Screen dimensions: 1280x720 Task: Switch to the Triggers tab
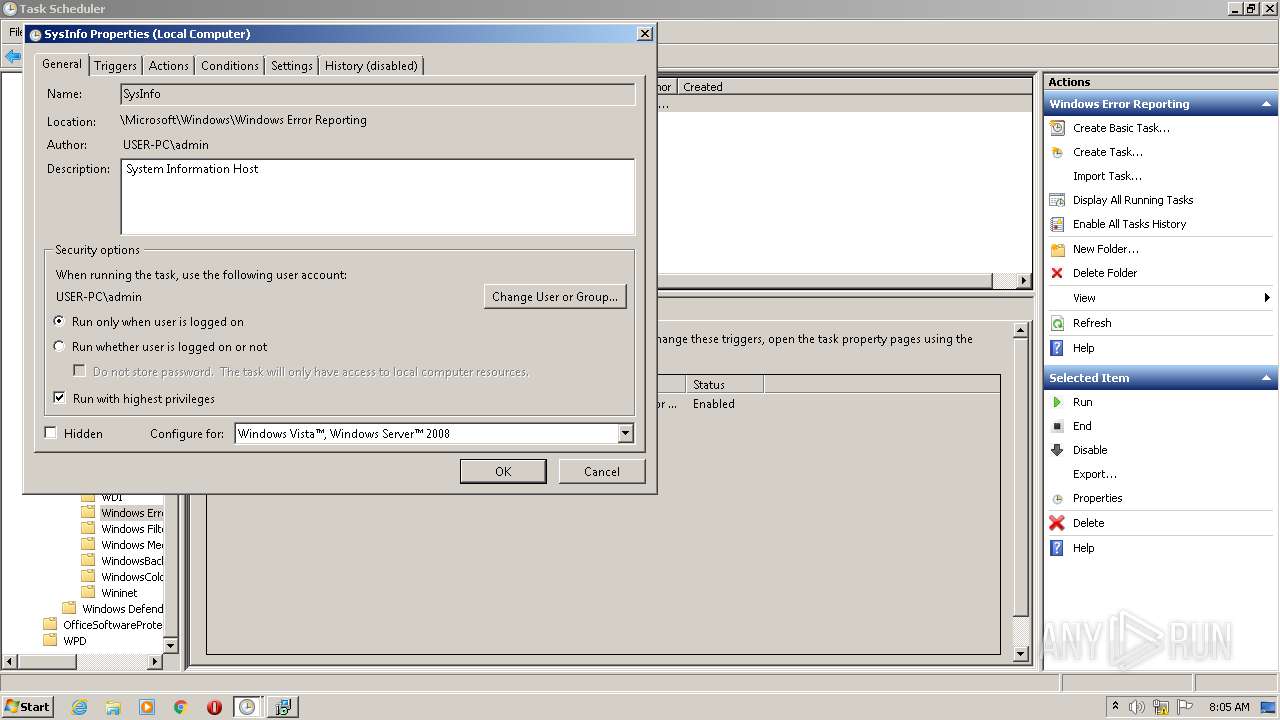point(115,66)
